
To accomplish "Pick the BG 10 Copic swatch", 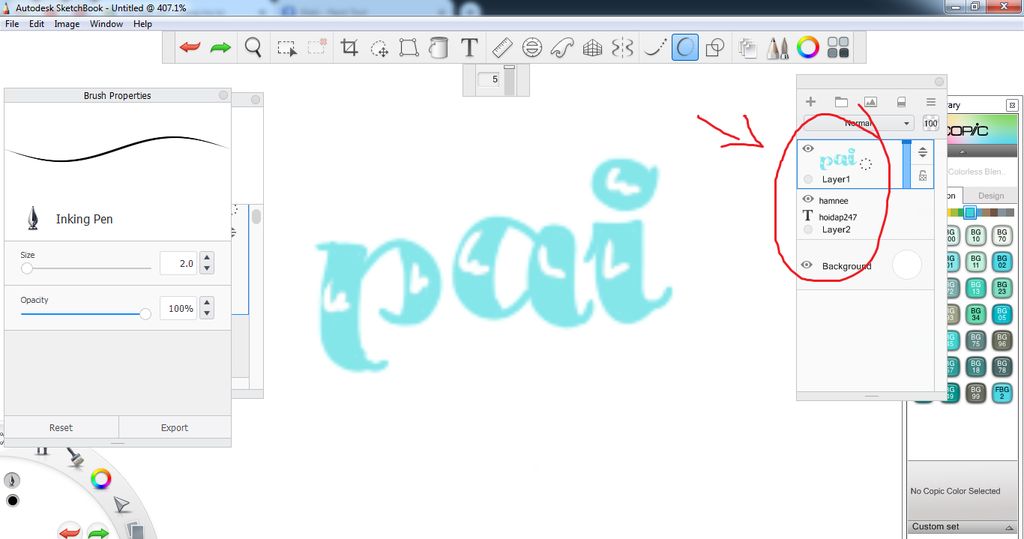I will click(976, 235).
